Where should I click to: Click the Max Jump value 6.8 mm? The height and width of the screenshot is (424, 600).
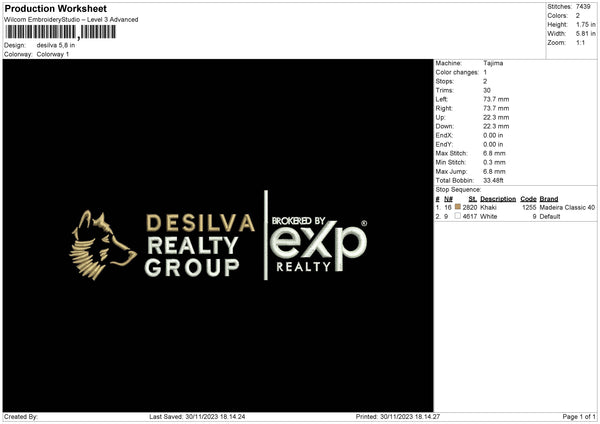[494, 171]
